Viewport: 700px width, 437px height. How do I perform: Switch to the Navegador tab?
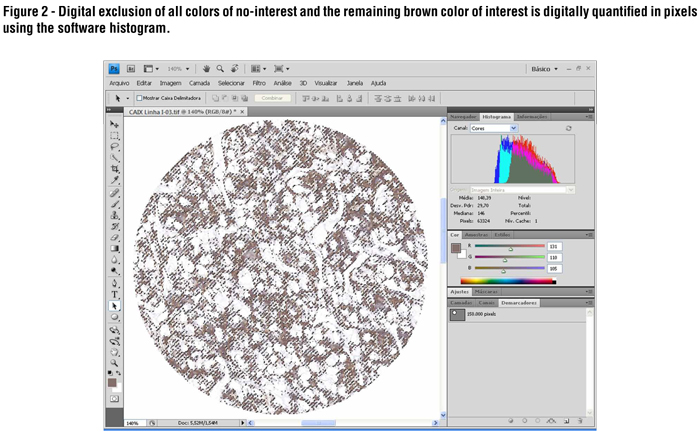(x=463, y=117)
